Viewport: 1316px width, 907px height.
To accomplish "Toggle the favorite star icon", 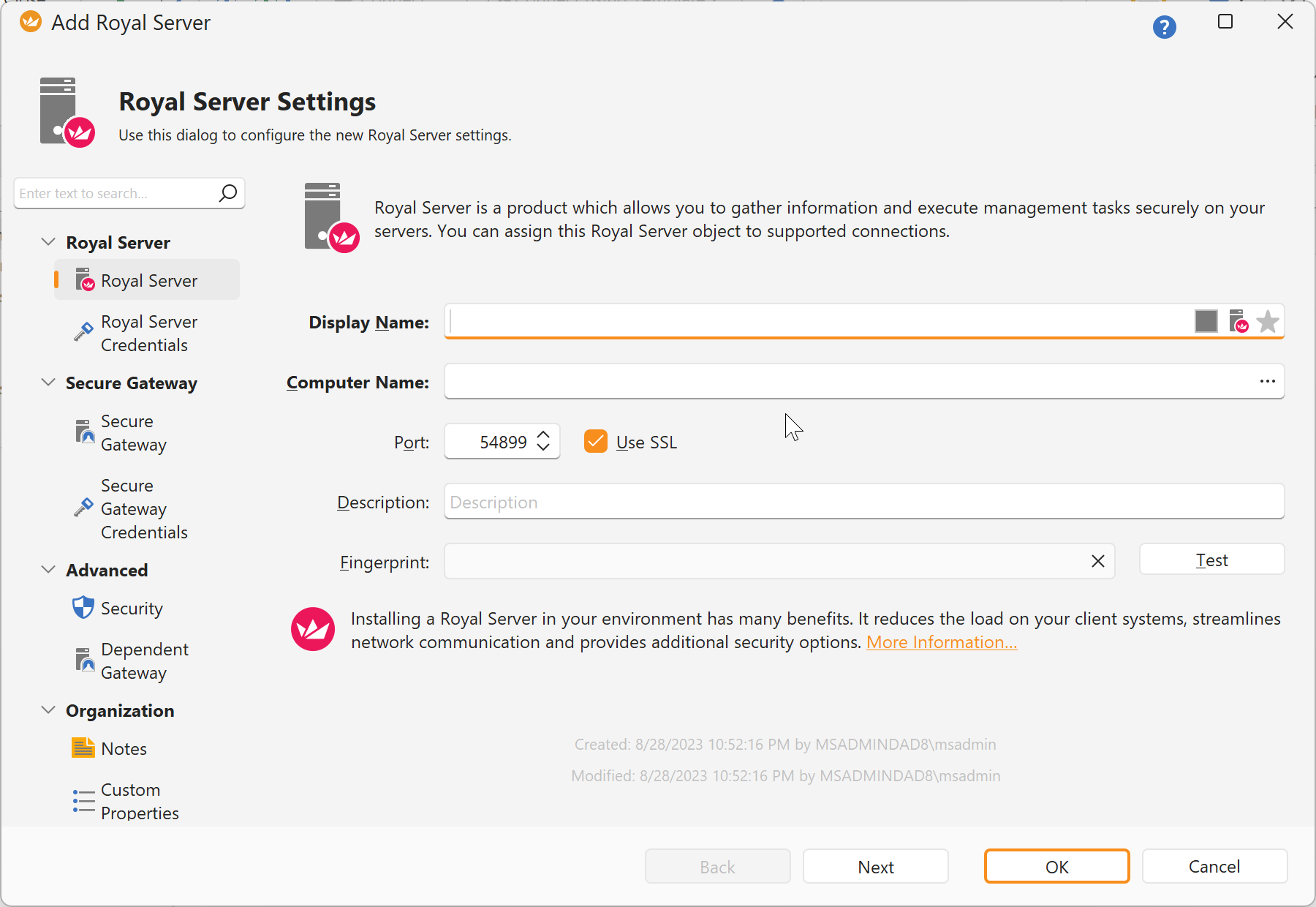I will (x=1268, y=321).
